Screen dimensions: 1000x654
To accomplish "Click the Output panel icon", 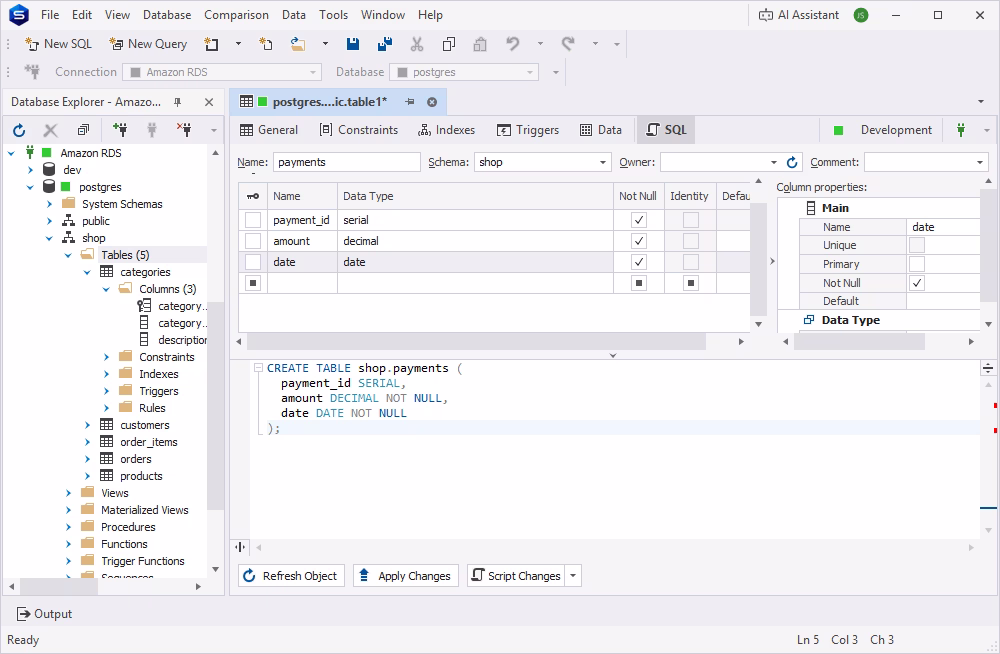I will (x=24, y=614).
